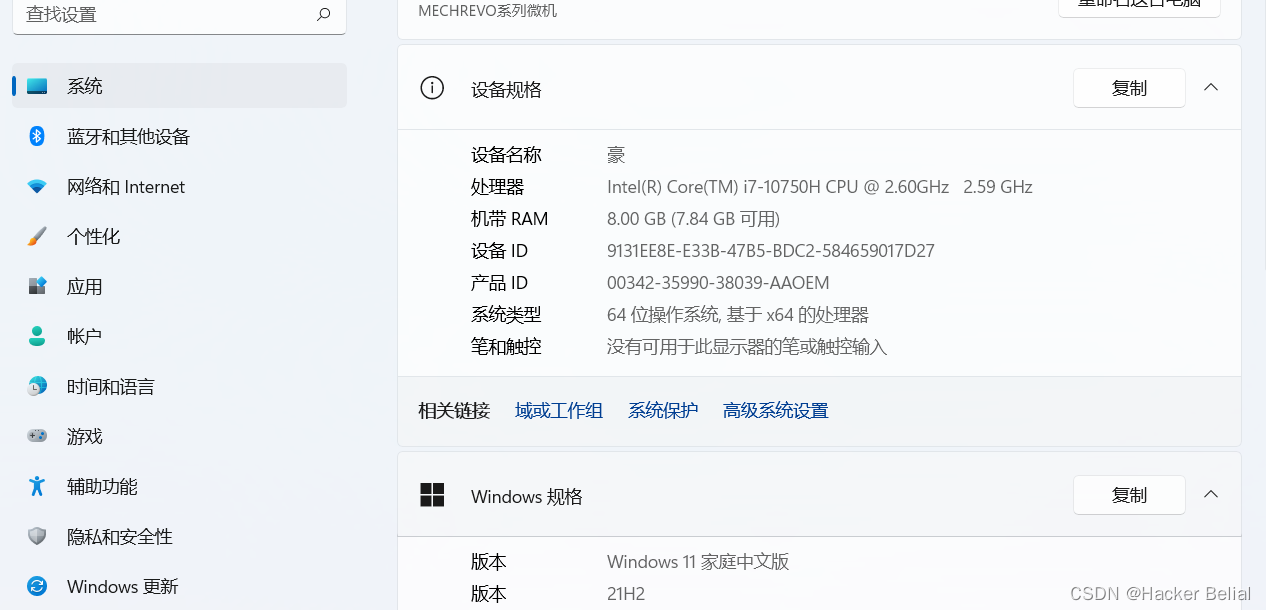Click the 21H2 version value
The height and width of the screenshot is (610, 1266).
[626, 594]
